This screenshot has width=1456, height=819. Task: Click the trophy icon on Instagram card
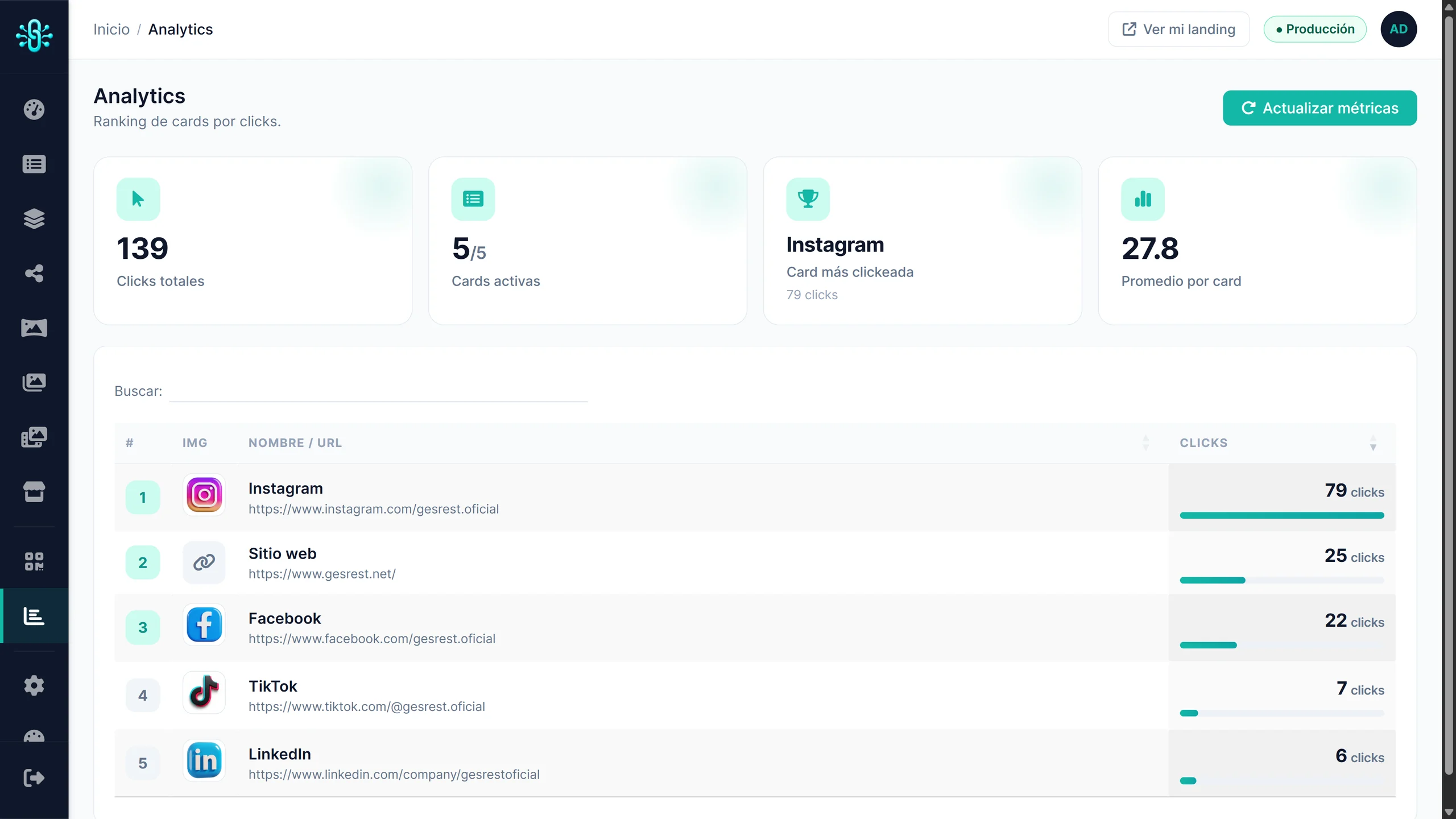point(808,199)
